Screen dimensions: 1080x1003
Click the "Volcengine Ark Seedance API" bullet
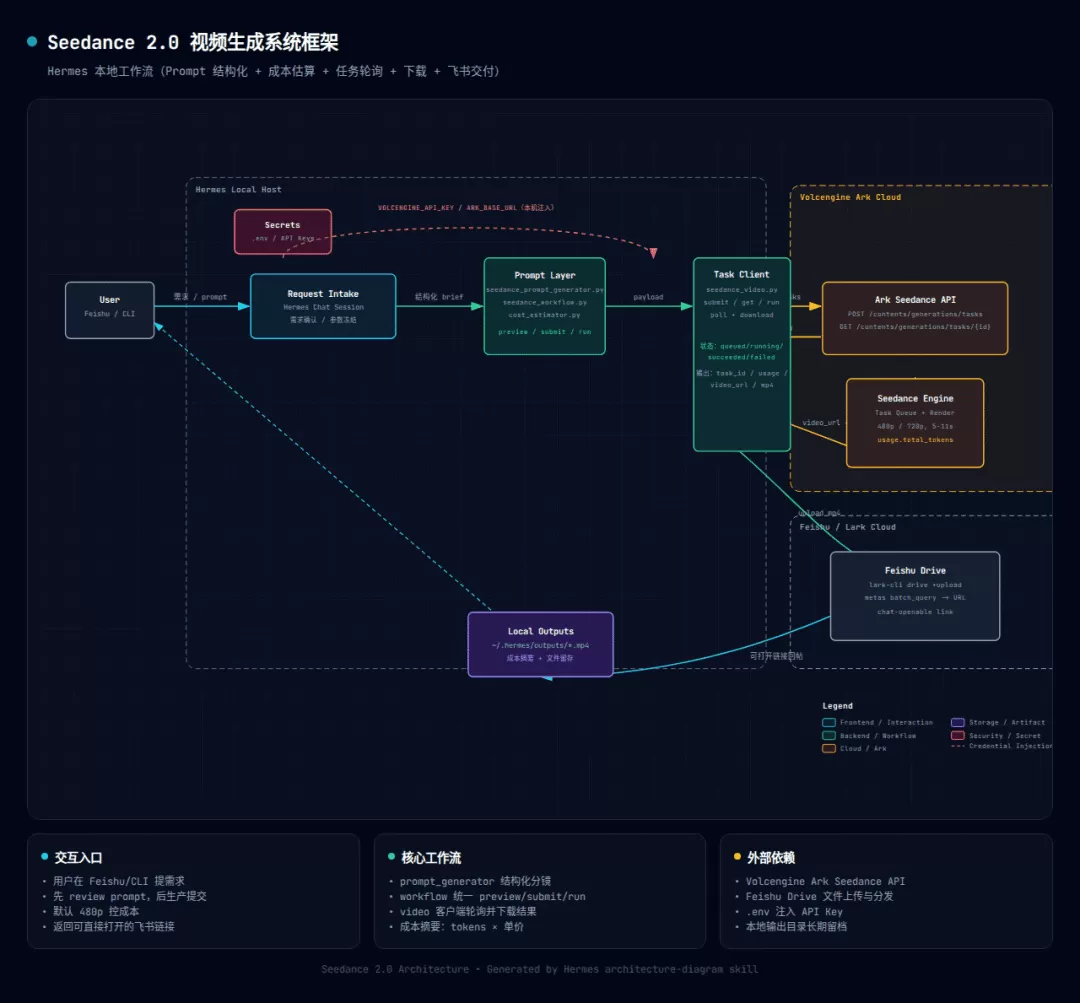click(825, 881)
